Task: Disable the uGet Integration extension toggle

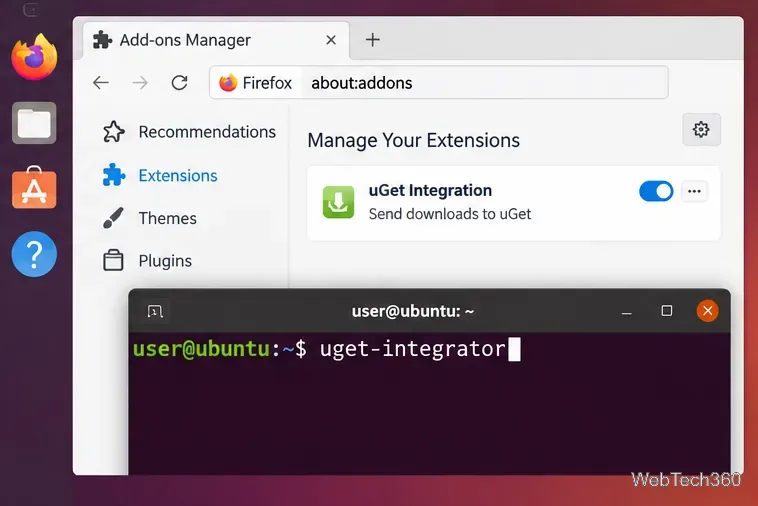Action: pos(656,191)
